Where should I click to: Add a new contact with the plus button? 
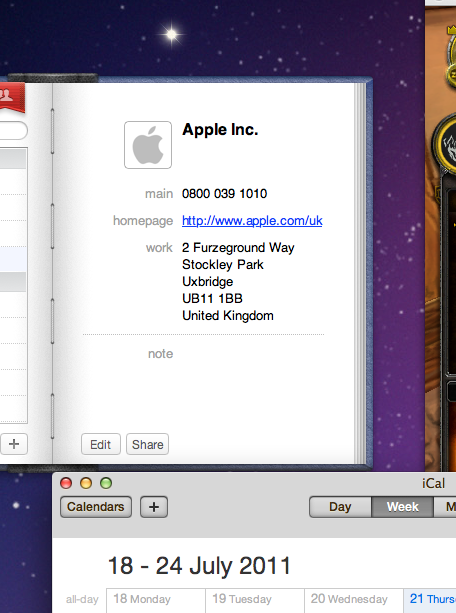click(14, 444)
